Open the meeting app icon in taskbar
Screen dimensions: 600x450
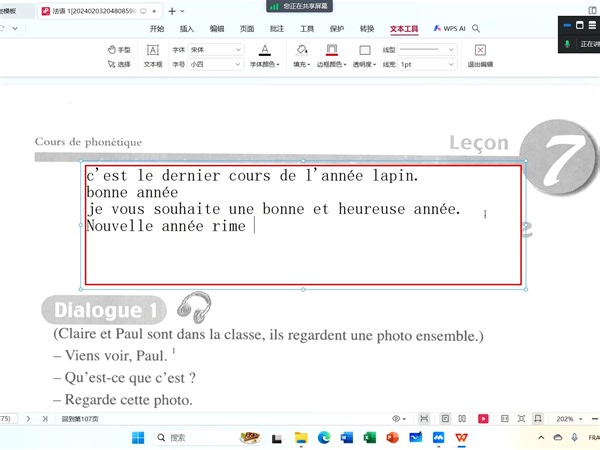tap(439, 438)
